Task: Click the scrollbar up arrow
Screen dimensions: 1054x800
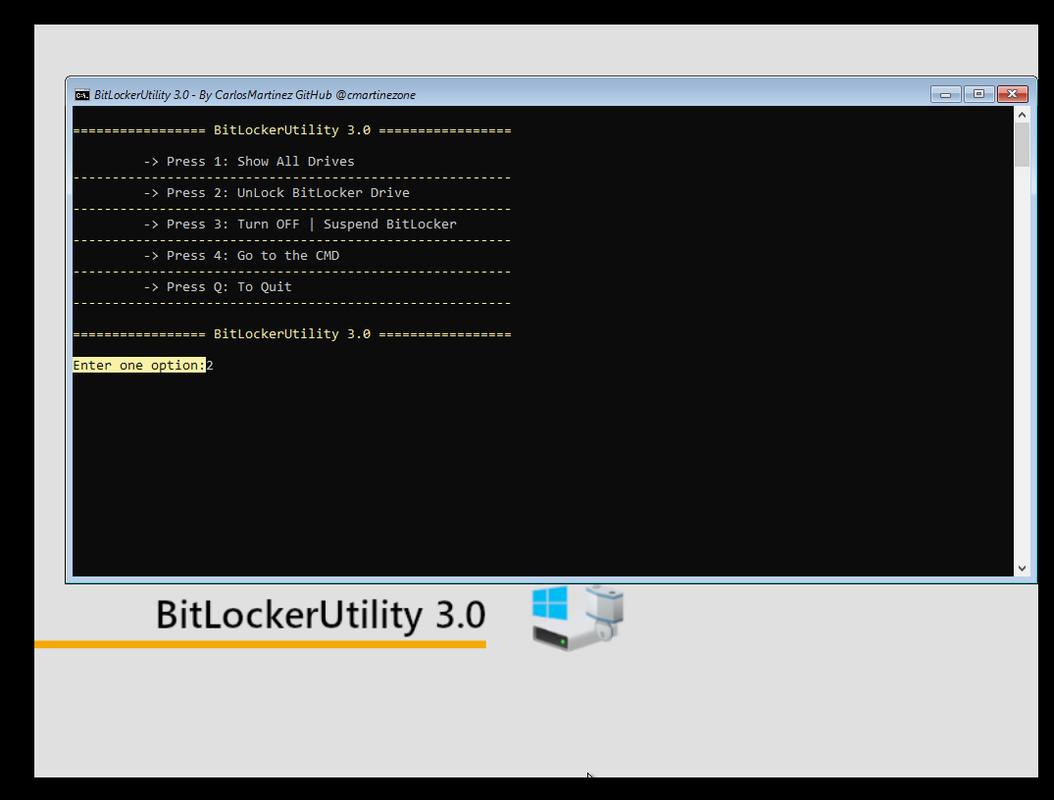Action: [1022, 115]
